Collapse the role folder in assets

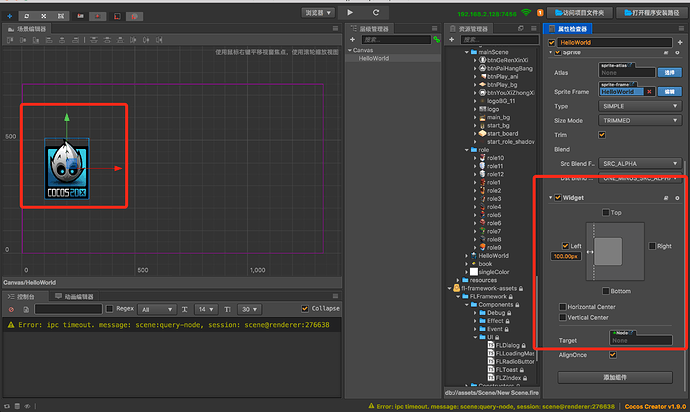click(466, 150)
